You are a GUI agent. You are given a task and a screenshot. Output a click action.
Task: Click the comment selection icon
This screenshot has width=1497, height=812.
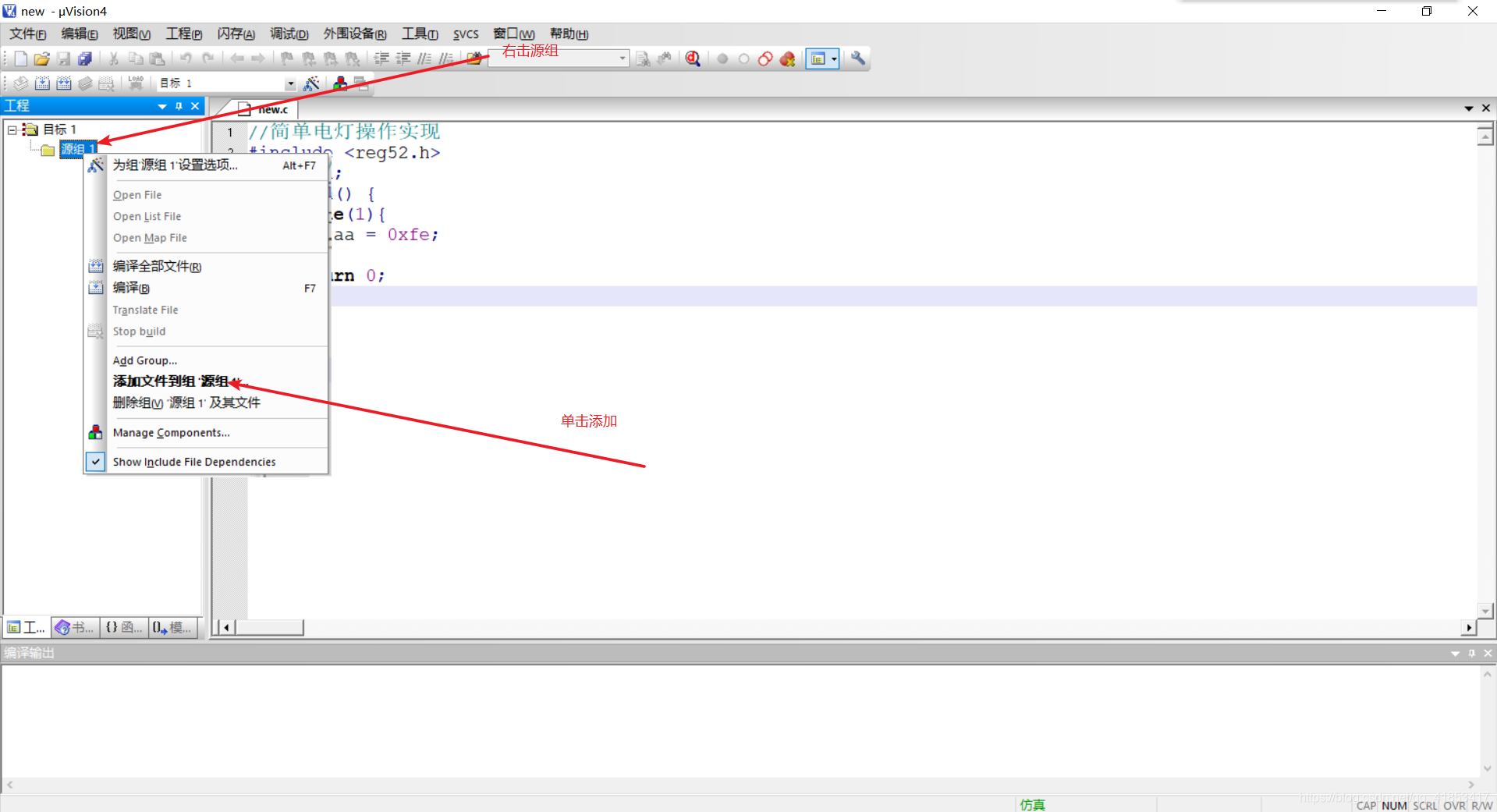(424, 59)
